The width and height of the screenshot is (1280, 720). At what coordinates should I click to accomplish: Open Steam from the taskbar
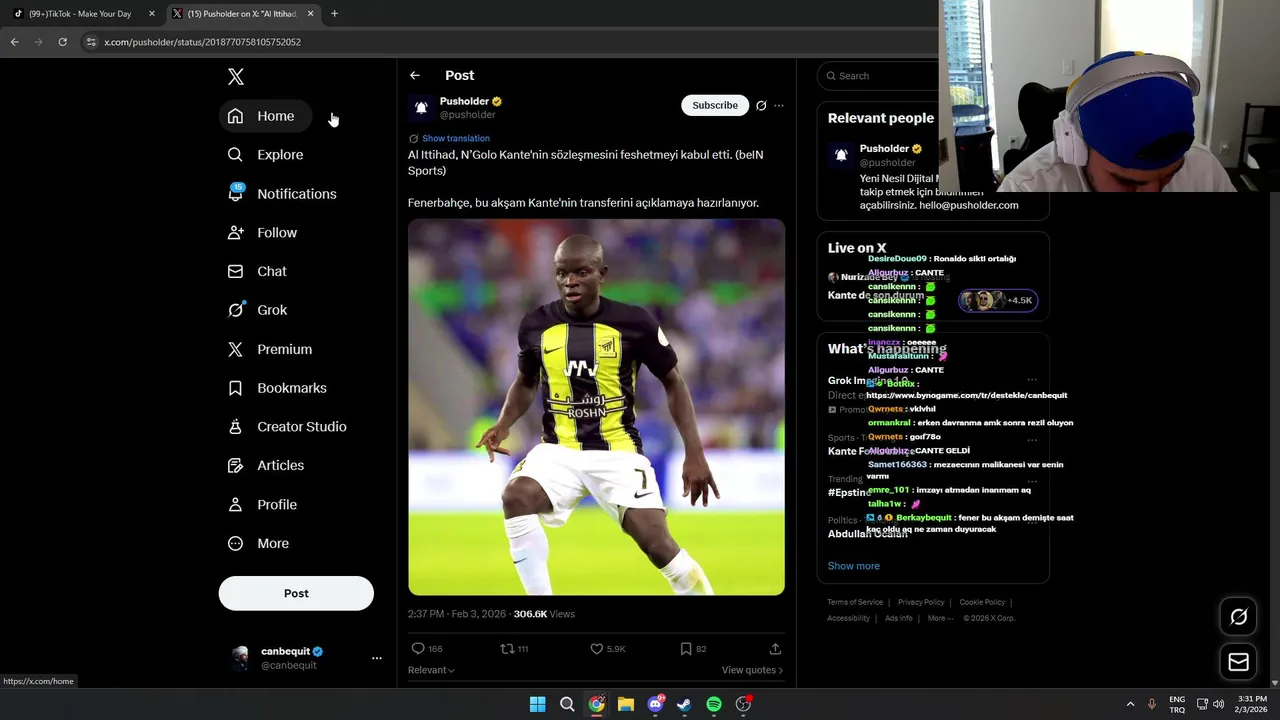click(x=684, y=704)
